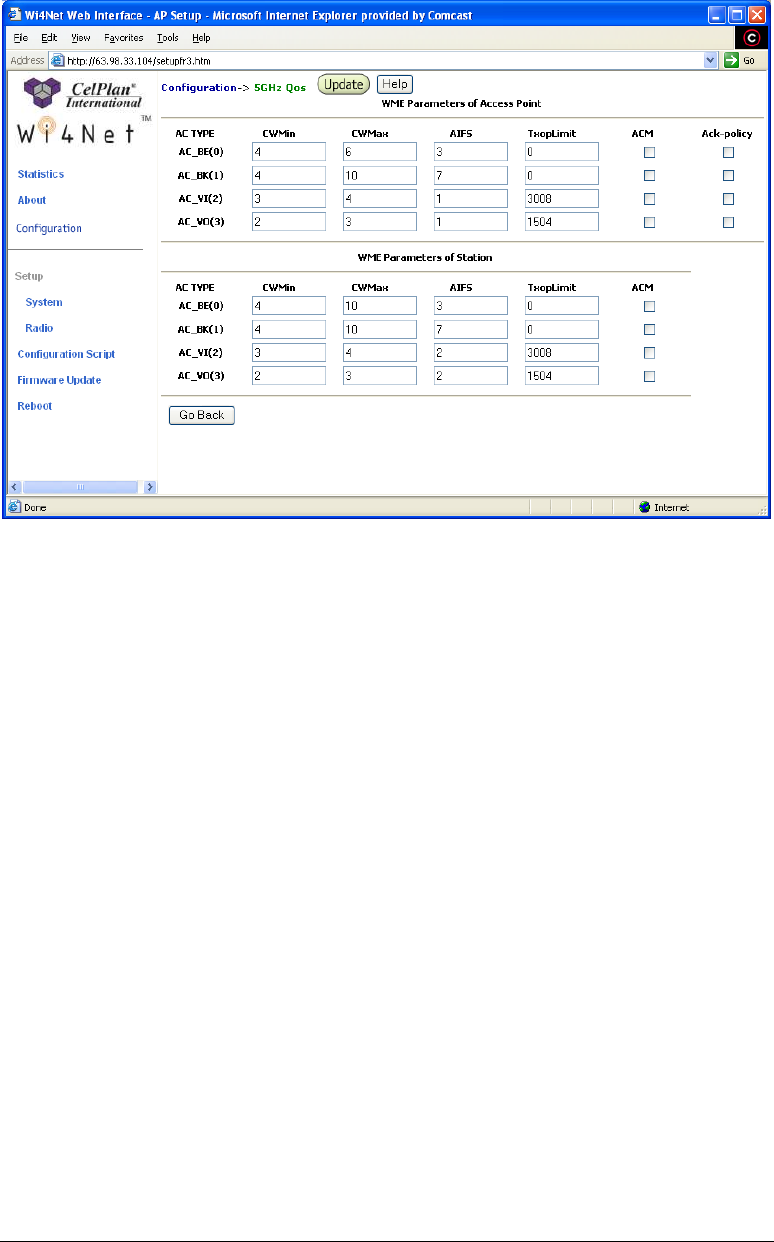Click the Reboot link
Image resolution: width=774 pixels, height=1242 pixels.
(35, 406)
